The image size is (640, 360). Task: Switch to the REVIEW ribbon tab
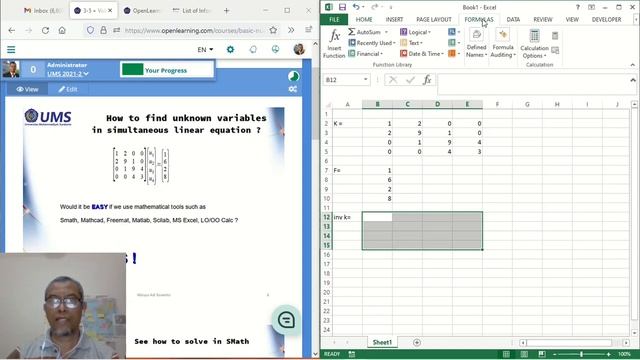[x=542, y=19]
